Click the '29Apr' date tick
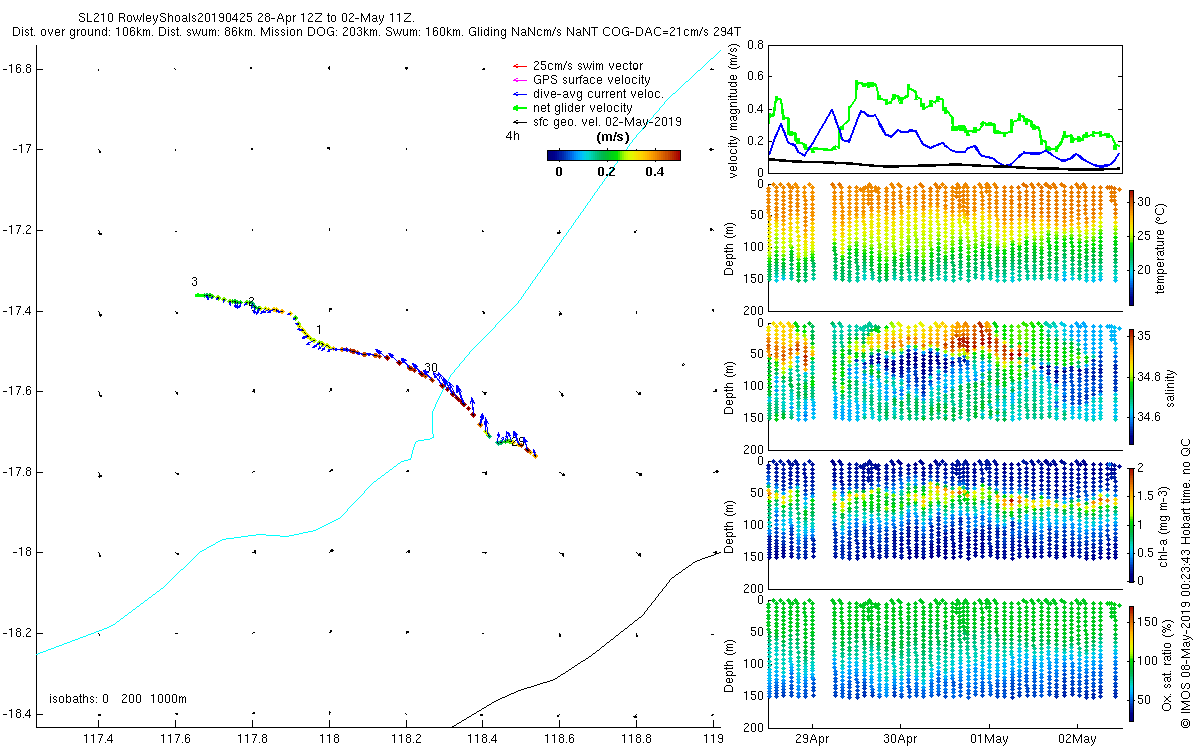This screenshot has width=1200, height=750. (x=813, y=739)
